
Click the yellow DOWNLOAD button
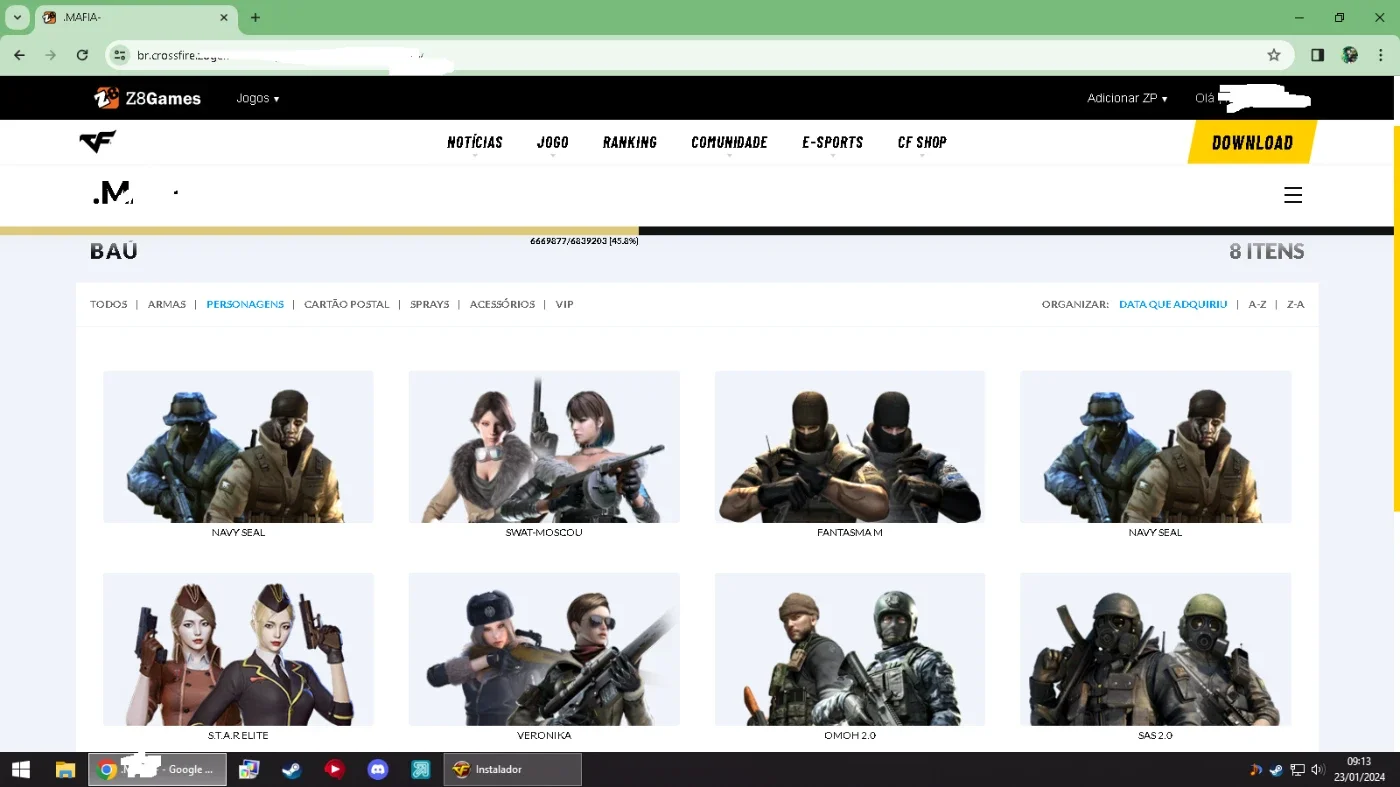click(x=1252, y=142)
